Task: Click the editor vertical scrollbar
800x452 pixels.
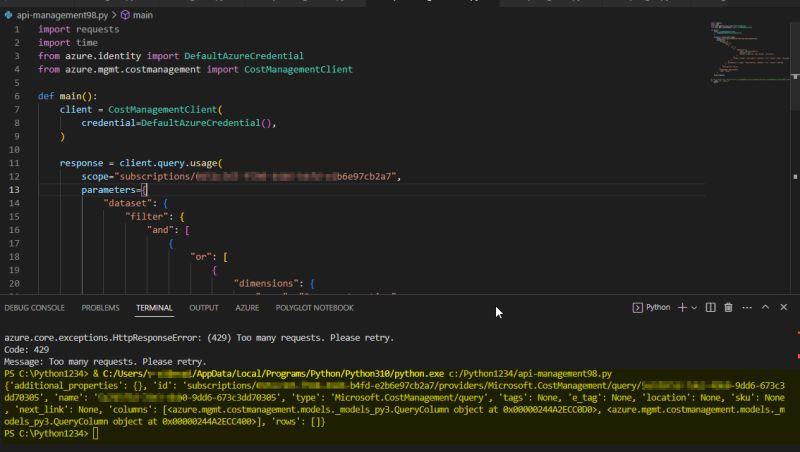Action: 795,65
